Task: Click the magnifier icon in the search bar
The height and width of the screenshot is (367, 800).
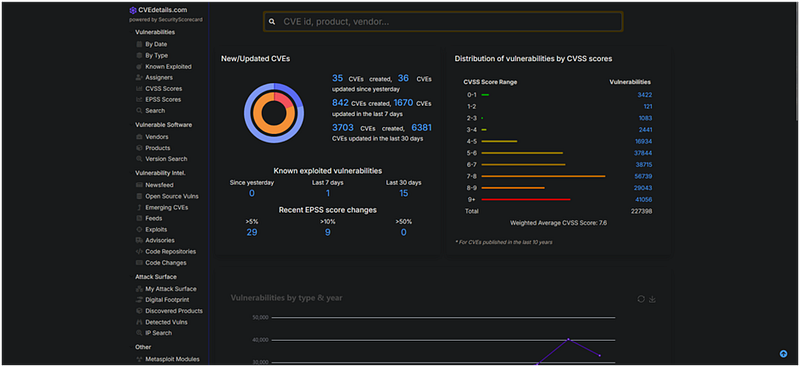Action: pos(272,22)
